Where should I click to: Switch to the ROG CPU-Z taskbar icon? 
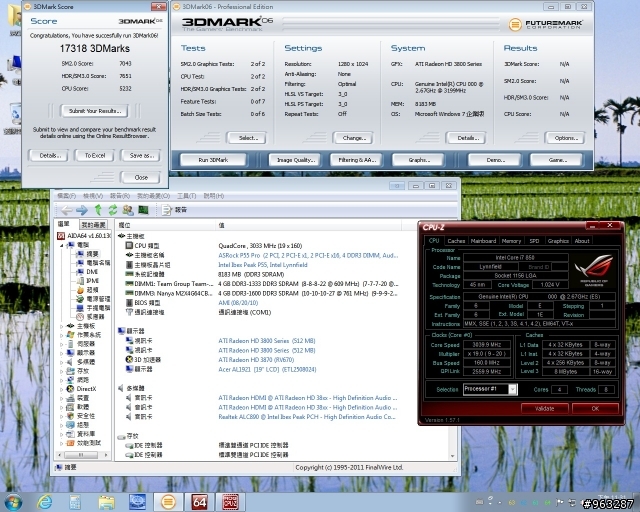click(x=230, y=502)
